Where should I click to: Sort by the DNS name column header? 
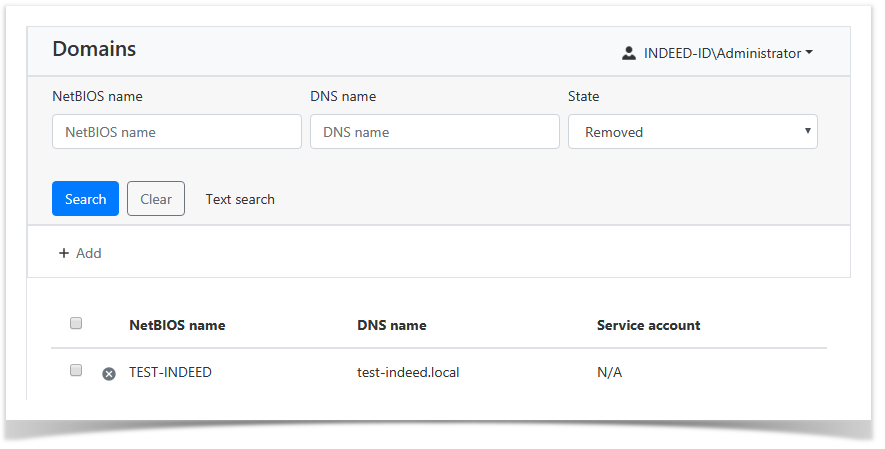(391, 325)
